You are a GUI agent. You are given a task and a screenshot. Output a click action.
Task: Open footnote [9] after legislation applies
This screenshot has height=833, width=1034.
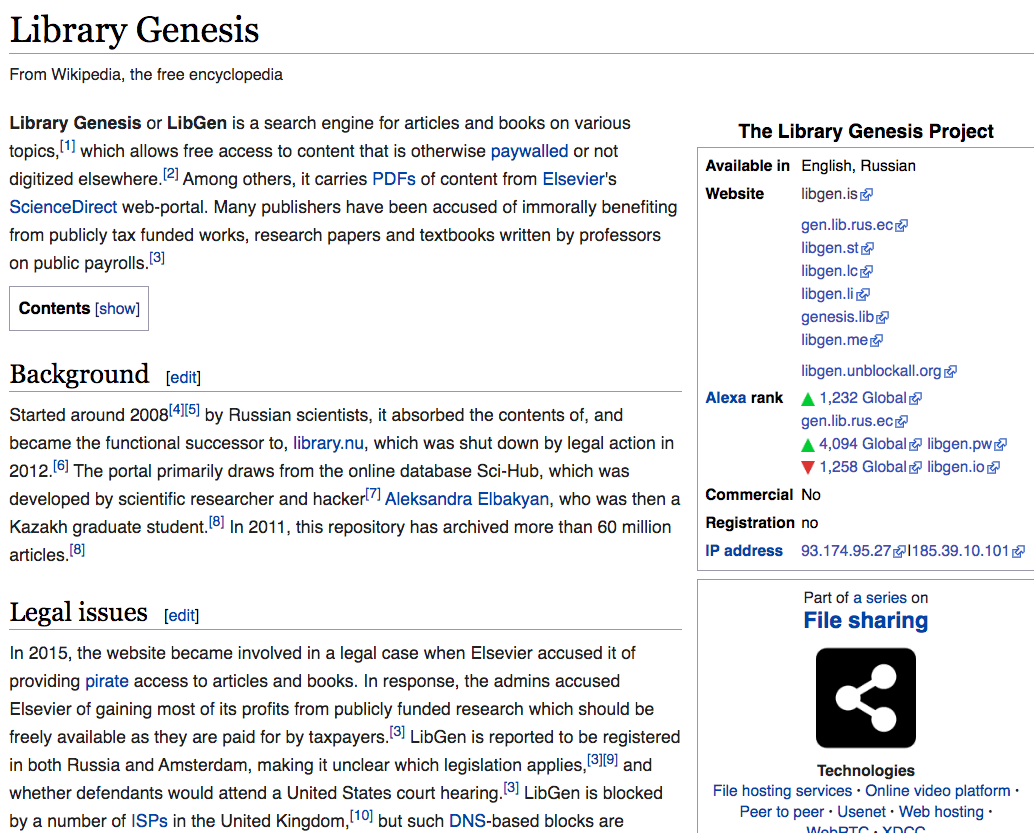tap(611, 760)
